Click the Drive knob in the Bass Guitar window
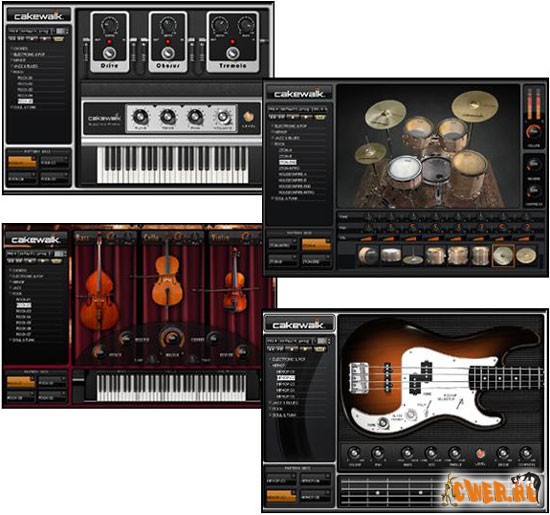Screen dimensions: 550x515 click(x=502, y=453)
